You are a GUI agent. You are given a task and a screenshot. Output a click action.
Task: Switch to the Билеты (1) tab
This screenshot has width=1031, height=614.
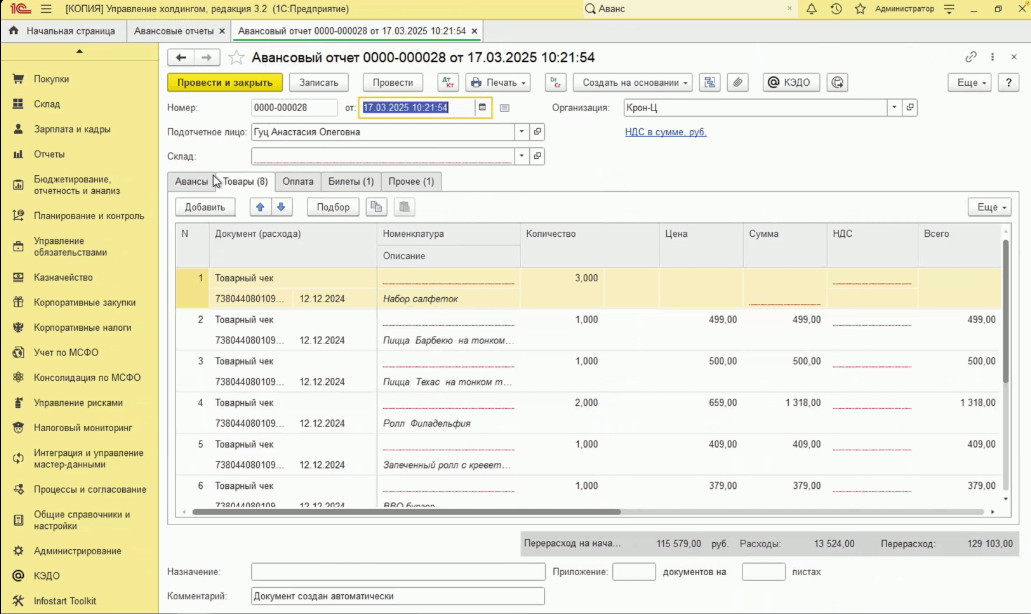(x=351, y=181)
